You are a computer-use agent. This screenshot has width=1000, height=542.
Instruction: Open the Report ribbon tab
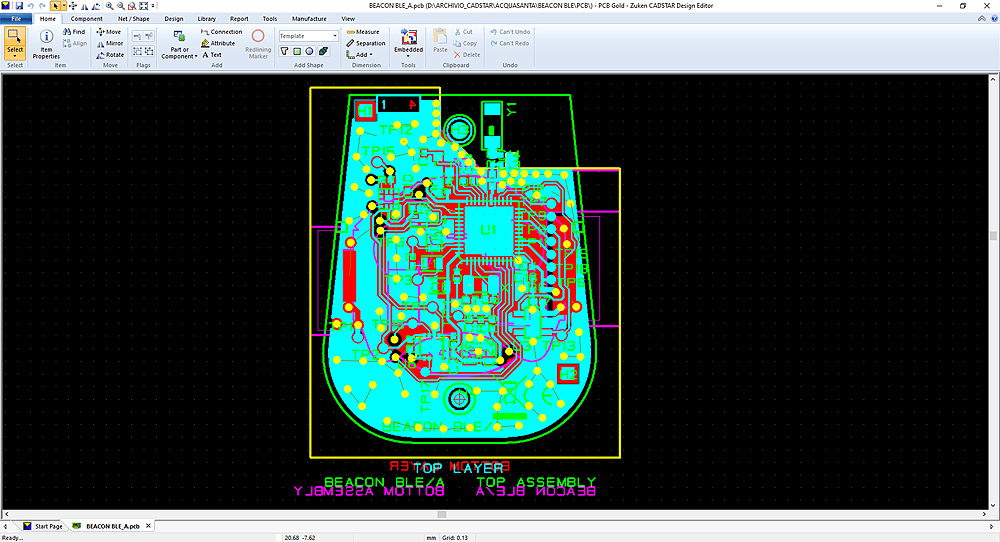coord(239,19)
